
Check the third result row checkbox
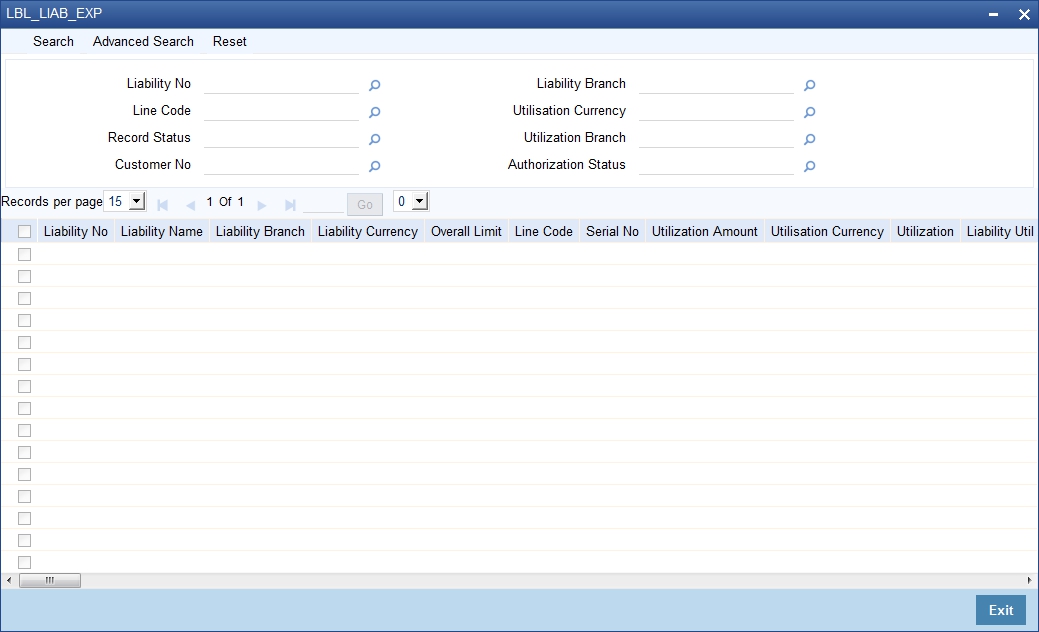point(25,298)
